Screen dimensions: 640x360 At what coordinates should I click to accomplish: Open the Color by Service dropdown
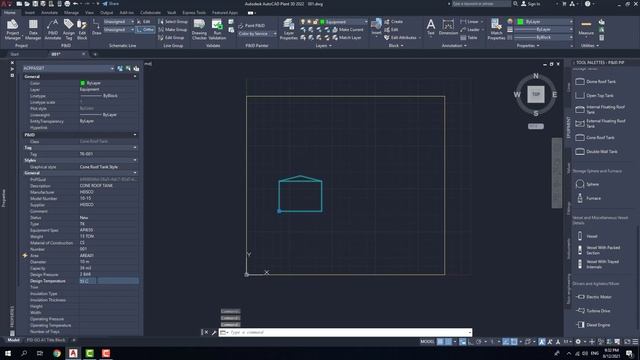click(257, 33)
